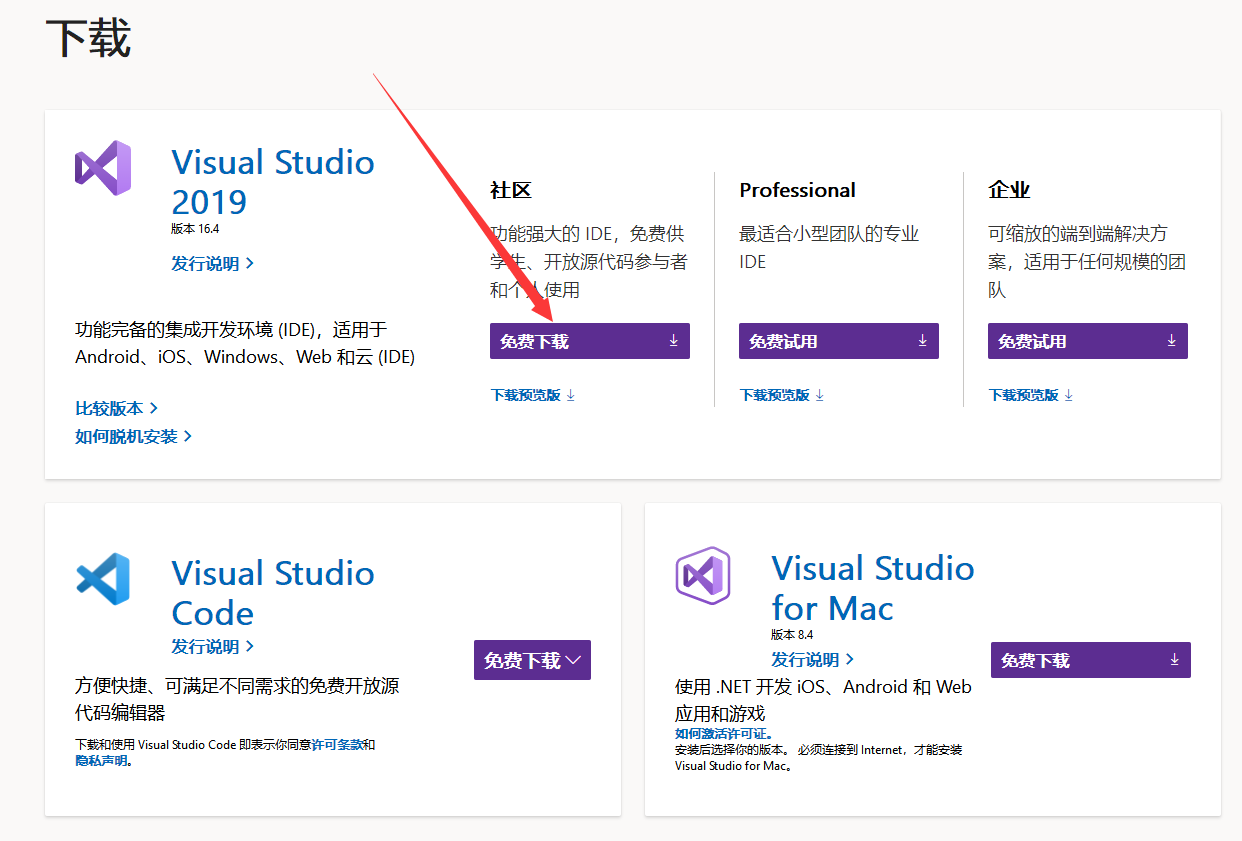Click Visual Studio for Mac title heading

pyautogui.click(x=873, y=588)
